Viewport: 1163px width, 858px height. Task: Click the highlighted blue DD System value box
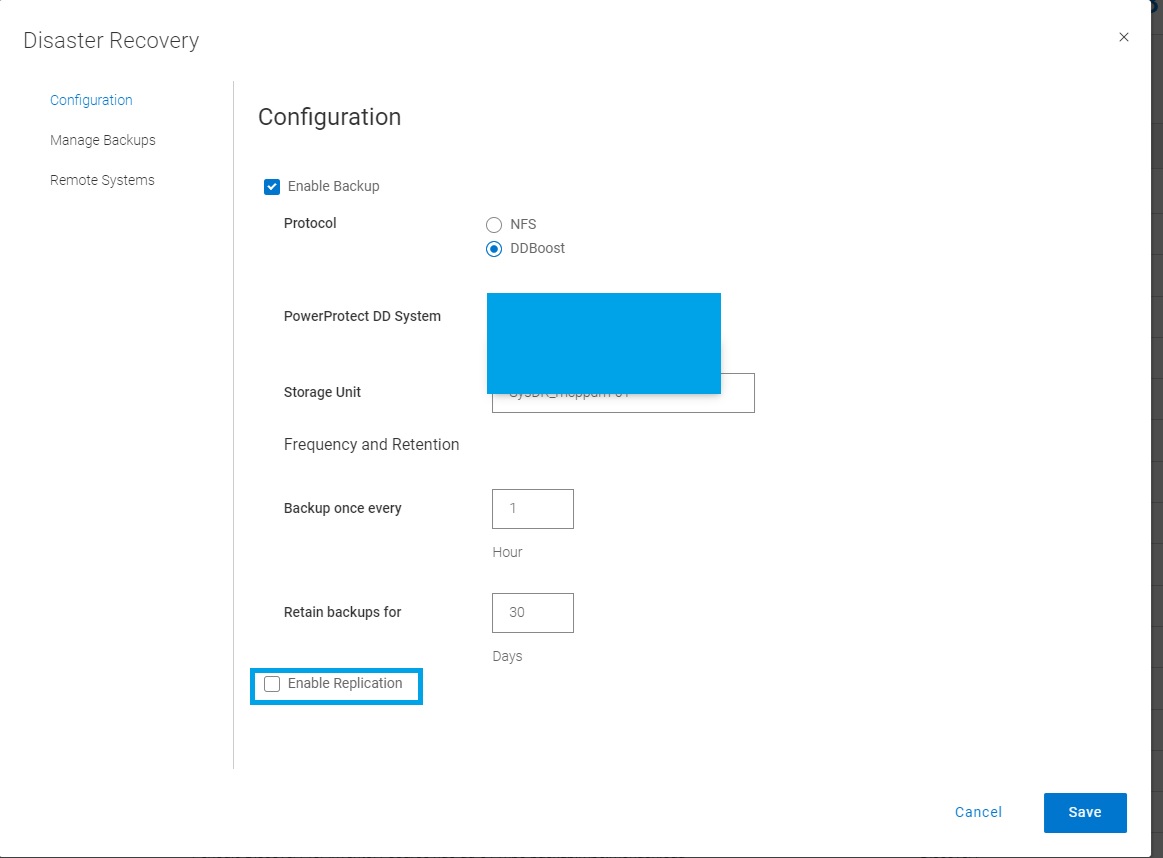point(603,343)
